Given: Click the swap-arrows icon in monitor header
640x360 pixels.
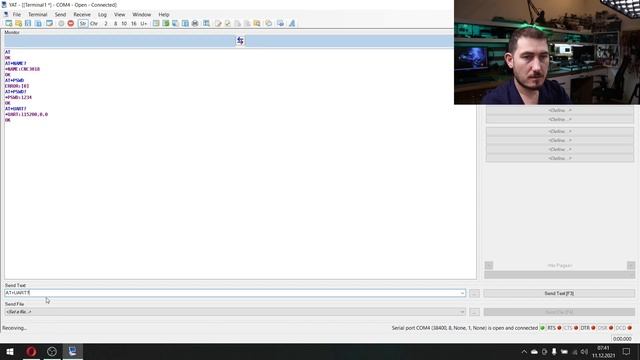Looking at the screenshot, I should pyautogui.click(x=240, y=41).
